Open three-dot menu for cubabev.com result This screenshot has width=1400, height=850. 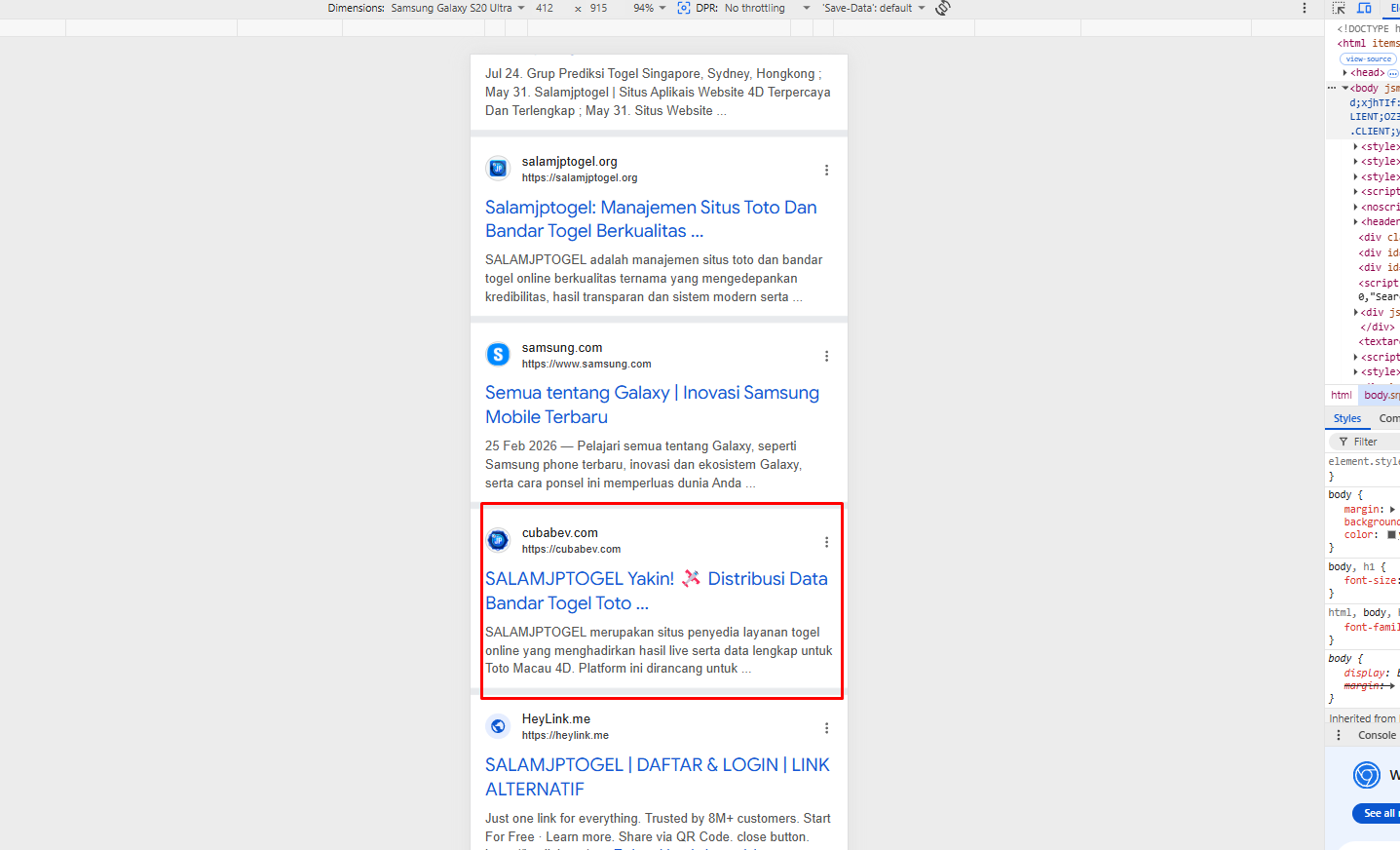pyautogui.click(x=826, y=542)
